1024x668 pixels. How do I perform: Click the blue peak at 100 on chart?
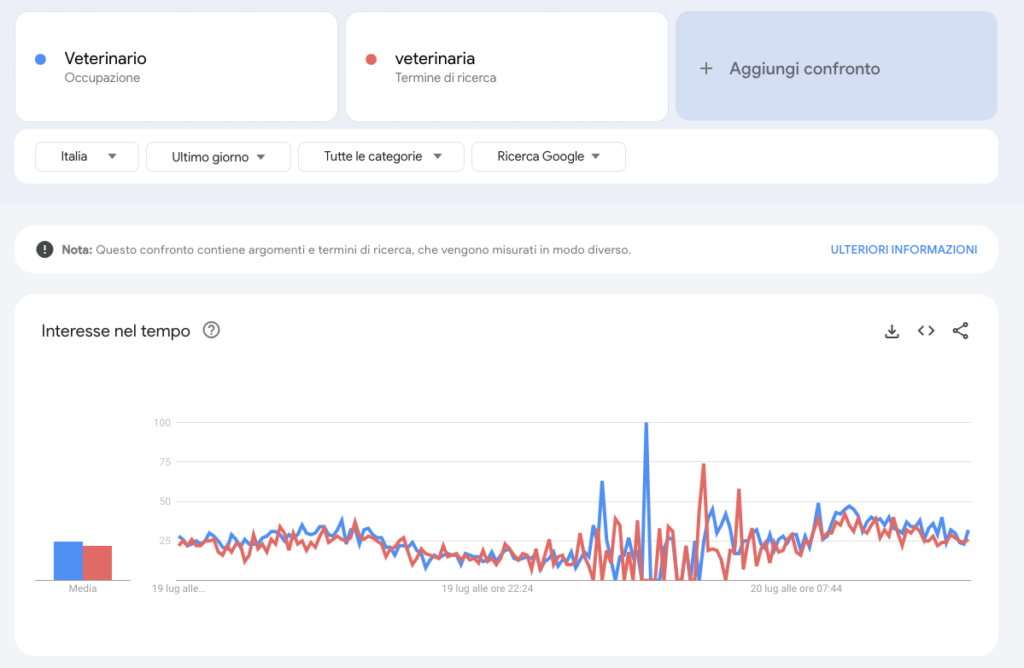(646, 424)
